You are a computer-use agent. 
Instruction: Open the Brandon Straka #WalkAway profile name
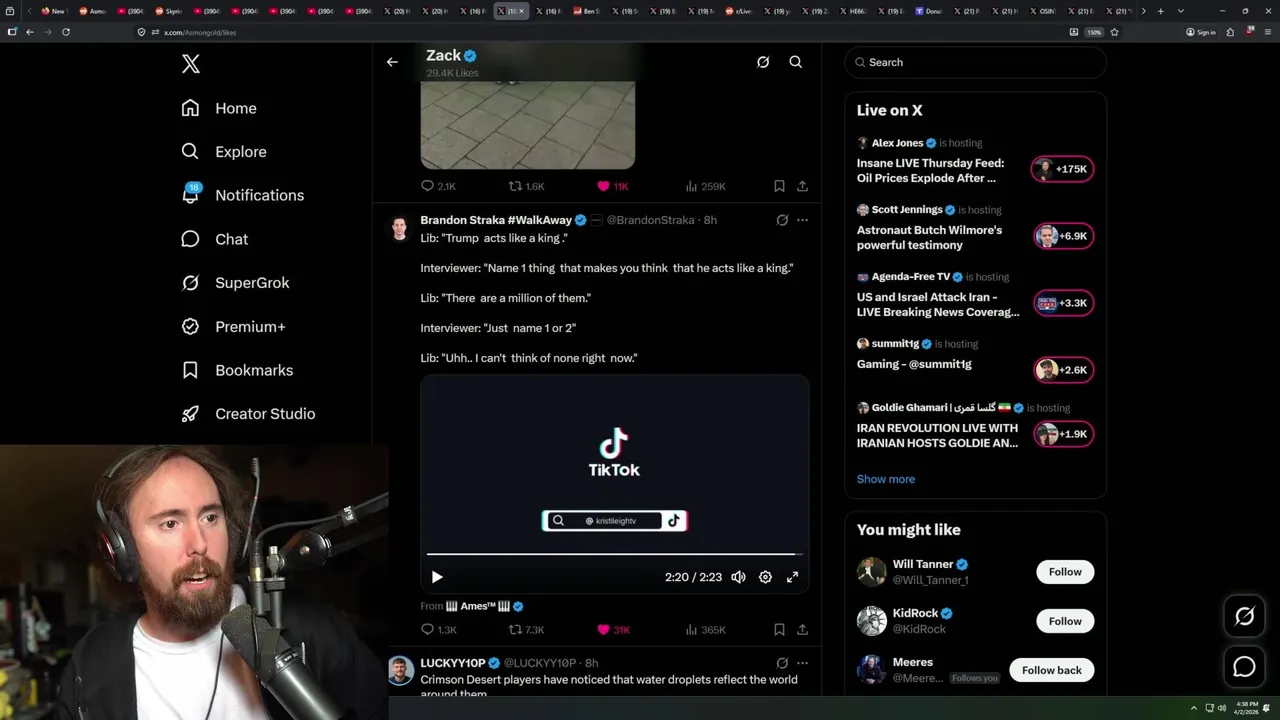coord(496,220)
